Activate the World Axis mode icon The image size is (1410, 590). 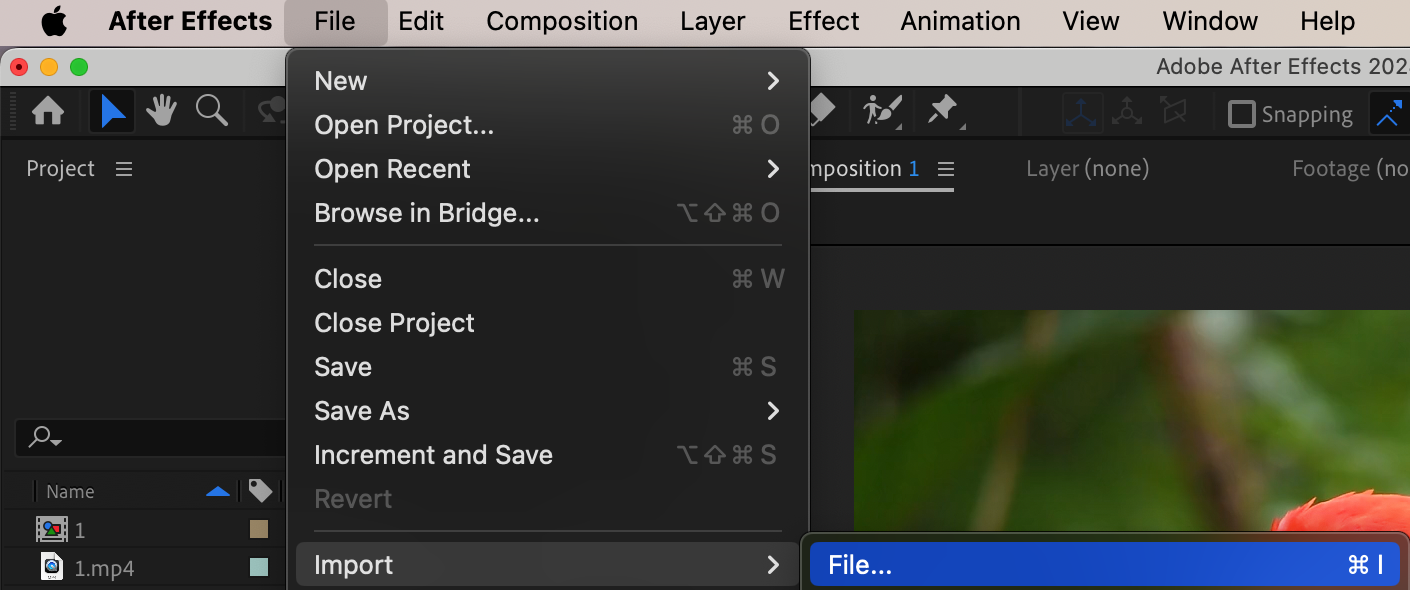click(1127, 113)
